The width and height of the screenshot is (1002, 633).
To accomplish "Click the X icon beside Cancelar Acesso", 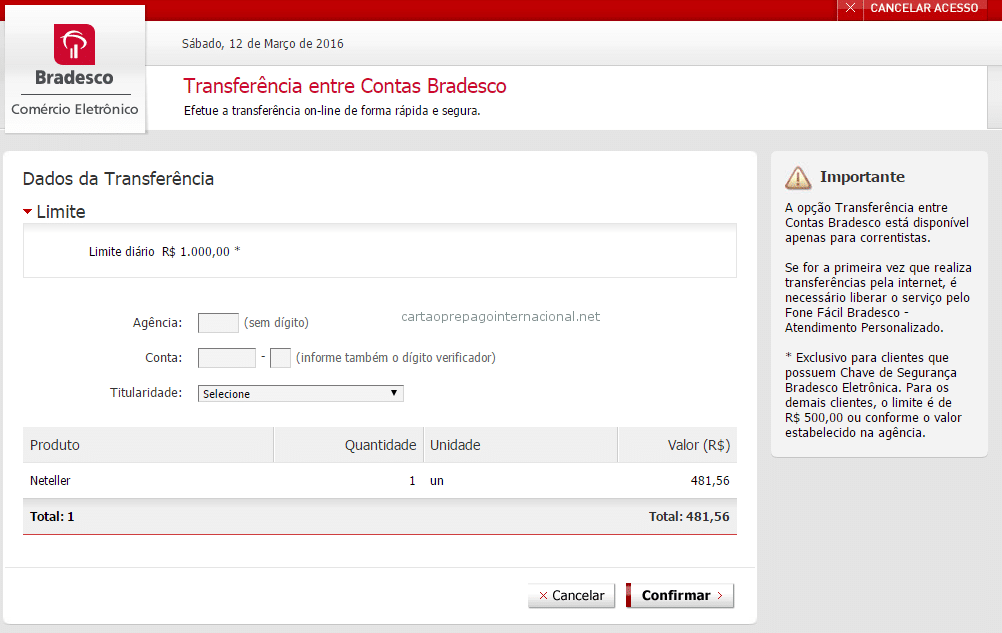I will pos(850,8).
